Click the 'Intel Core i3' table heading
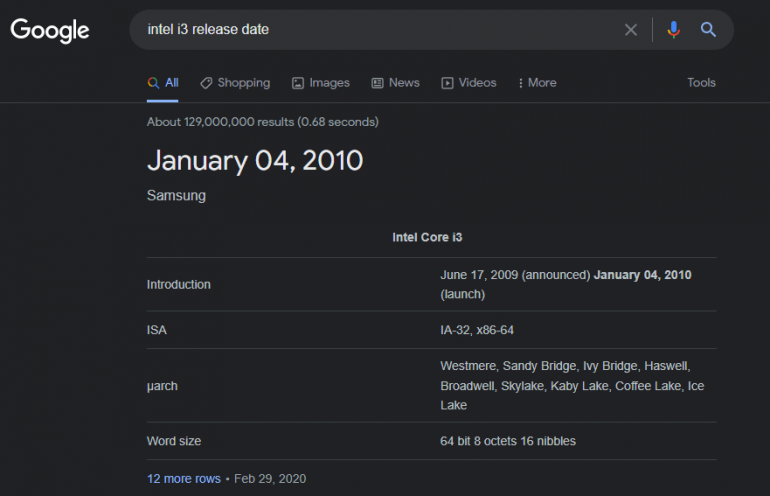 pyautogui.click(x=427, y=237)
